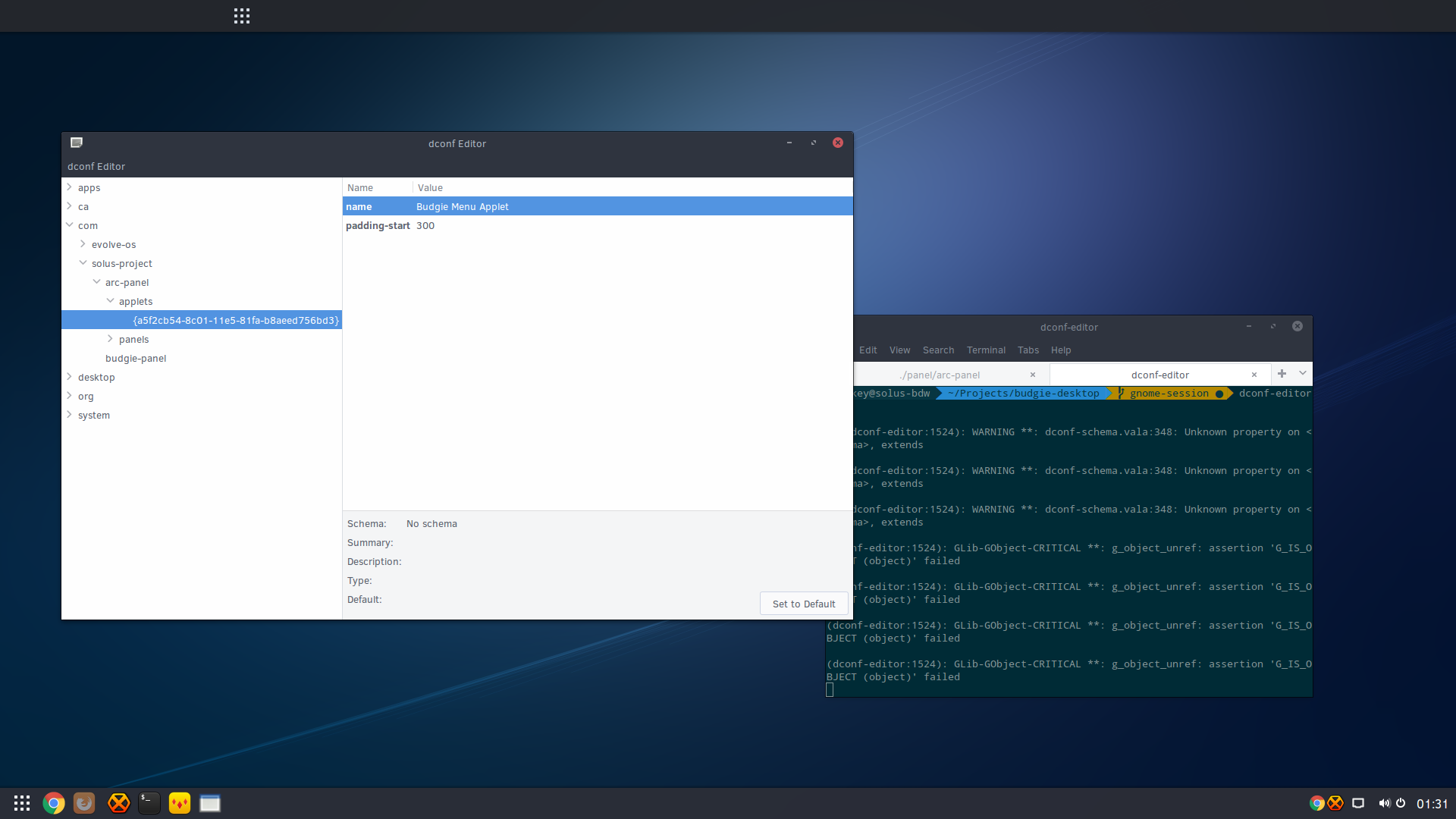Expand the system tree node
1456x819 pixels.
69,414
